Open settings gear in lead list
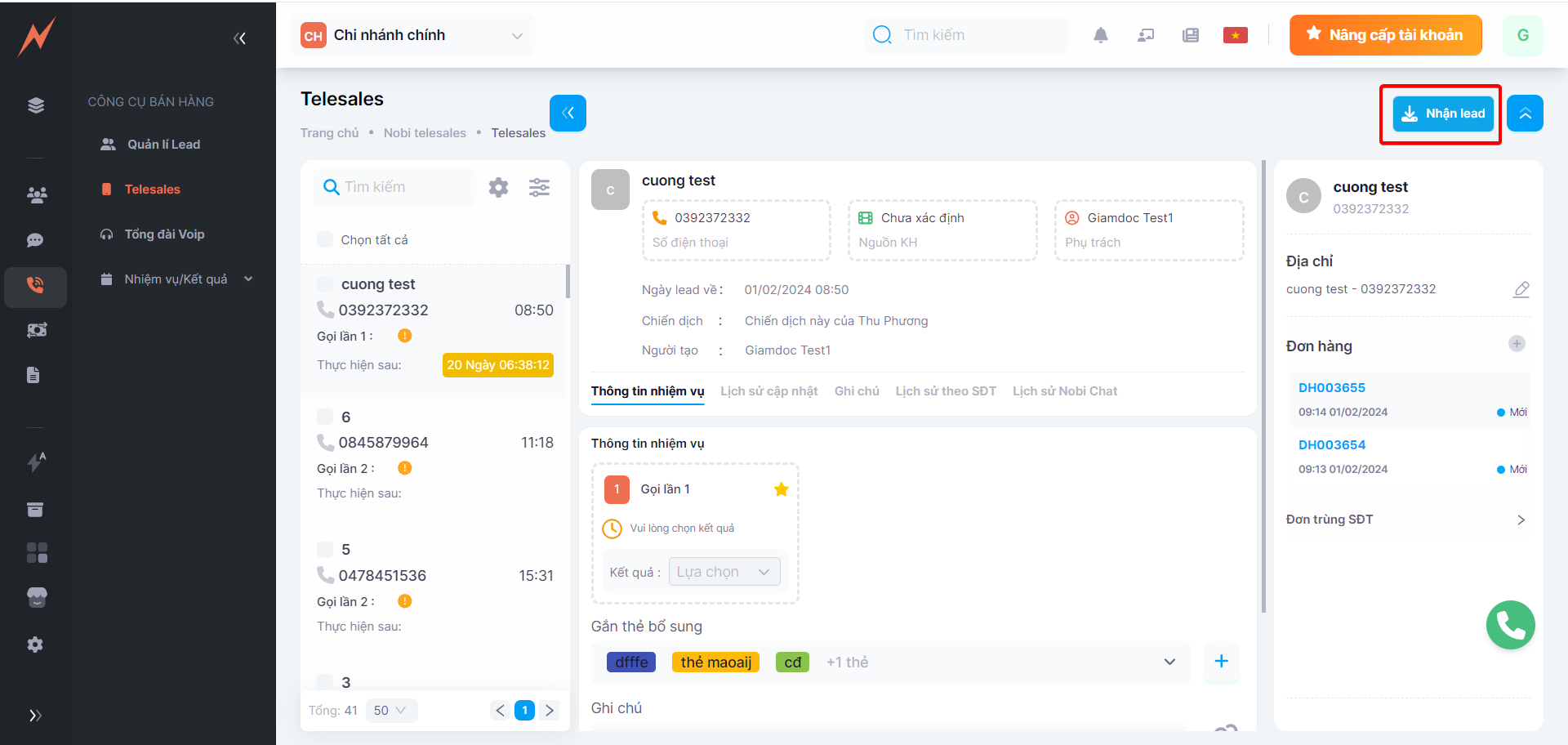This screenshot has width=1568, height=745. click(x=498, y=188)
